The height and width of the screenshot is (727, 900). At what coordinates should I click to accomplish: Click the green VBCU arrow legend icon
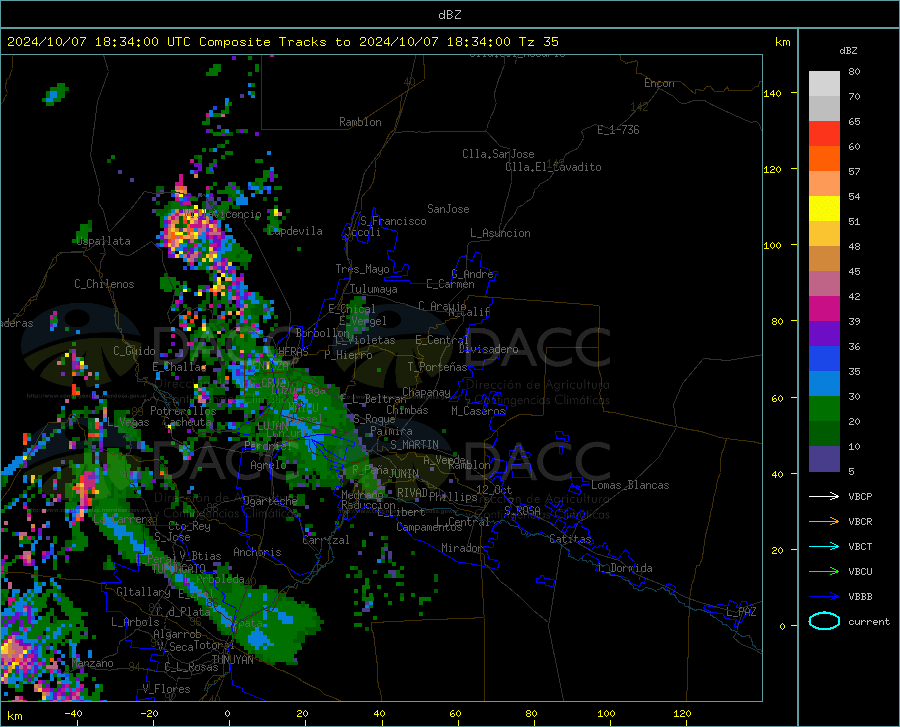point(824,572)
